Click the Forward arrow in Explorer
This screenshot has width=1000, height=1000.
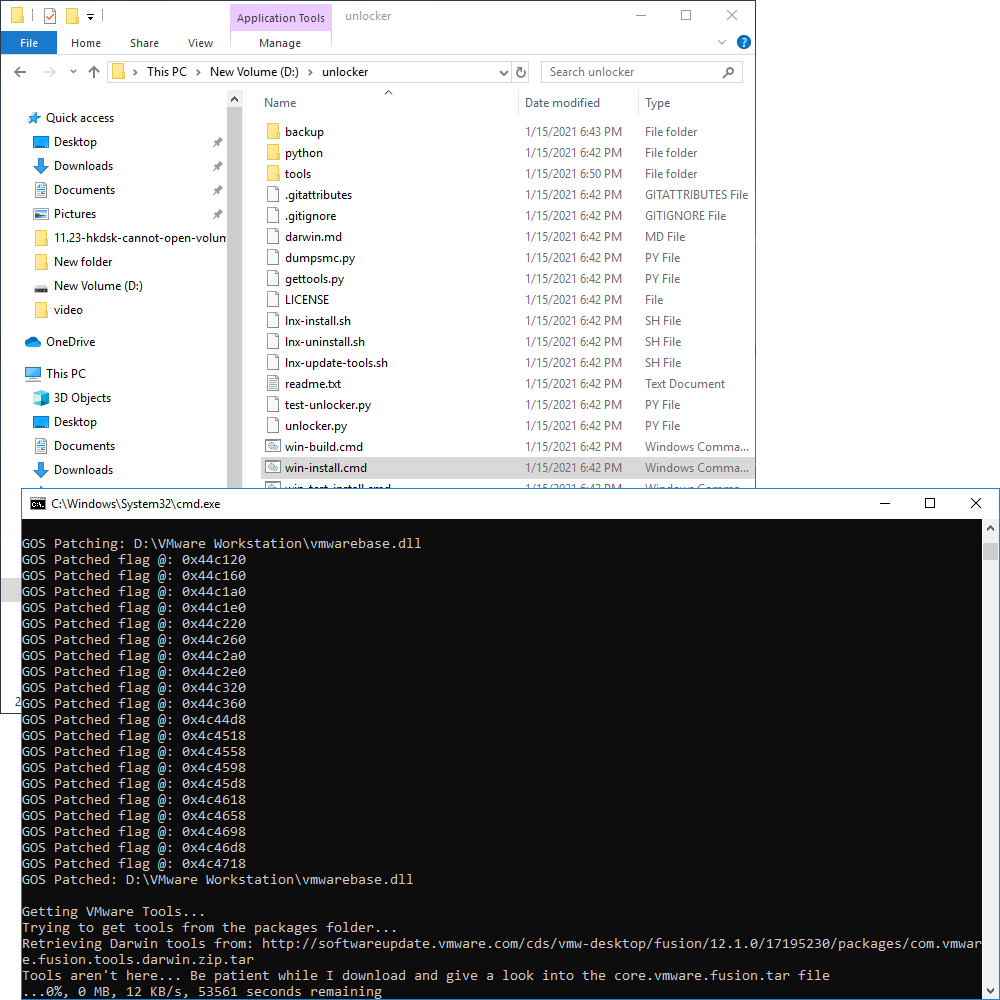(49, 72)
